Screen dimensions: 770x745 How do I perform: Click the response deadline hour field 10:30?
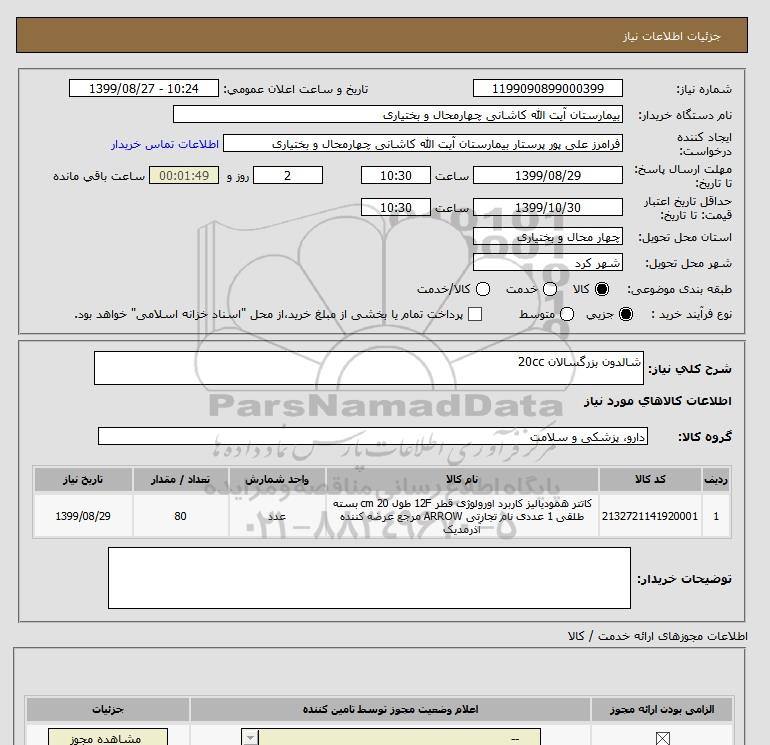pos(396,175)
